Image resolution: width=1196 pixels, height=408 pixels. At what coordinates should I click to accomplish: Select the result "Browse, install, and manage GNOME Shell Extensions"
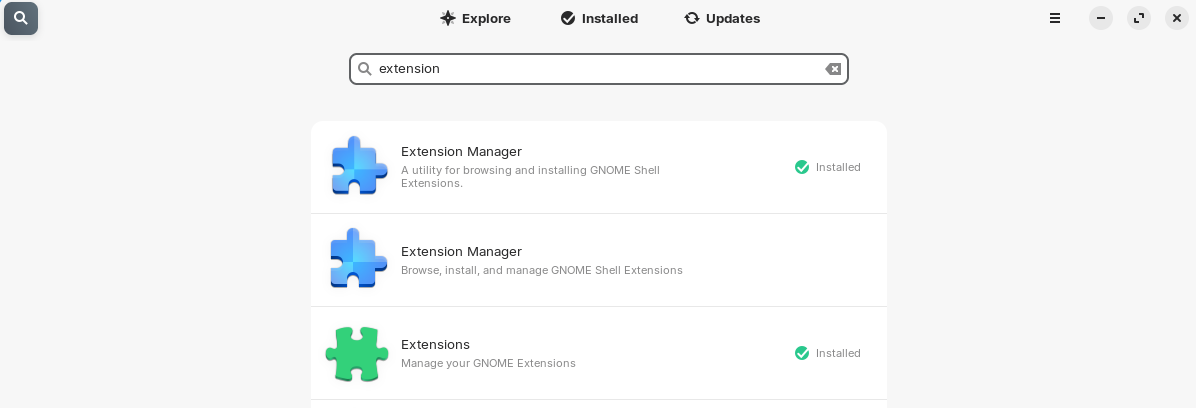click(599, 261)
